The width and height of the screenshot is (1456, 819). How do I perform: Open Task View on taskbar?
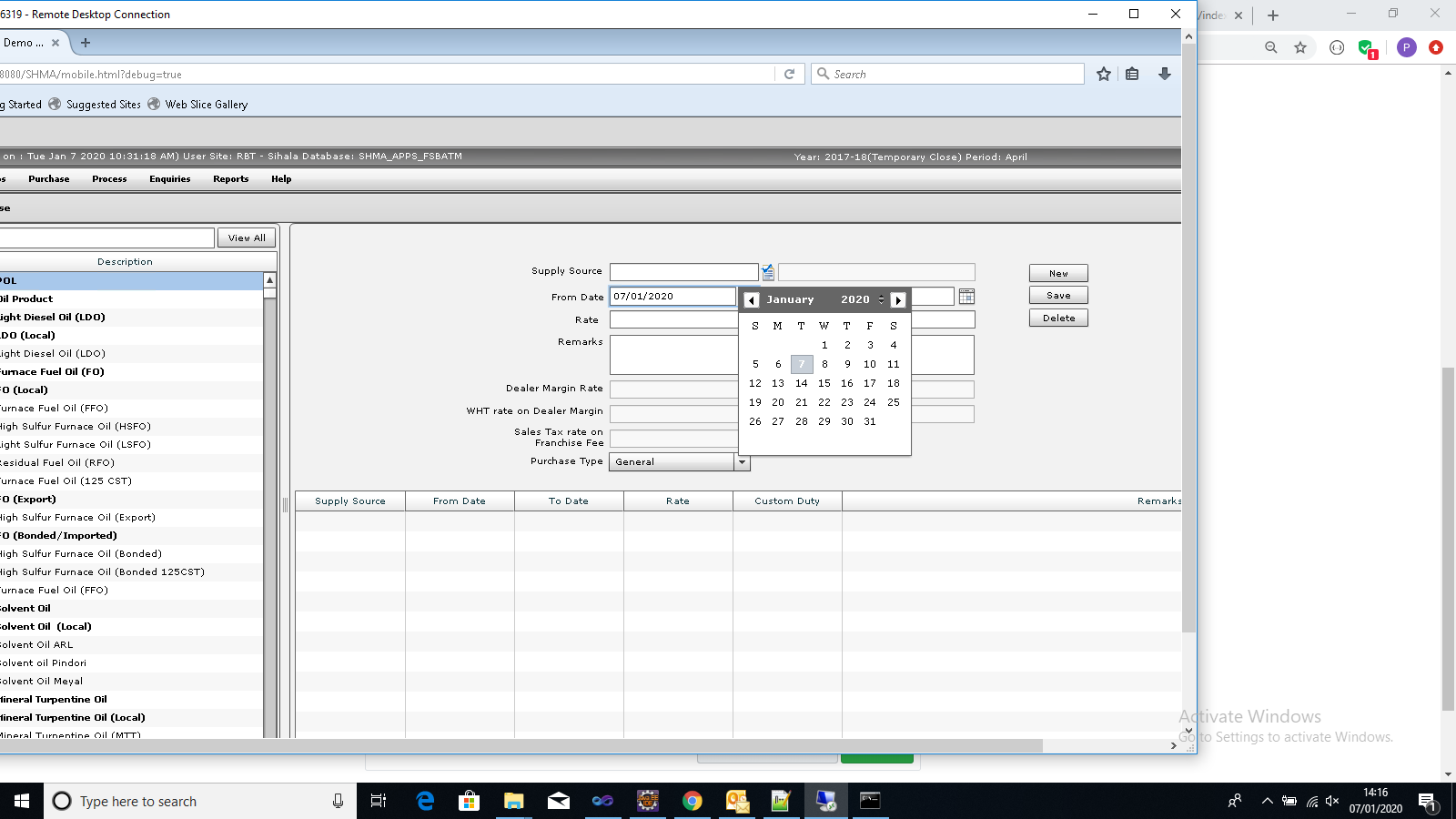pyautogui.click(x=379, y=801)
